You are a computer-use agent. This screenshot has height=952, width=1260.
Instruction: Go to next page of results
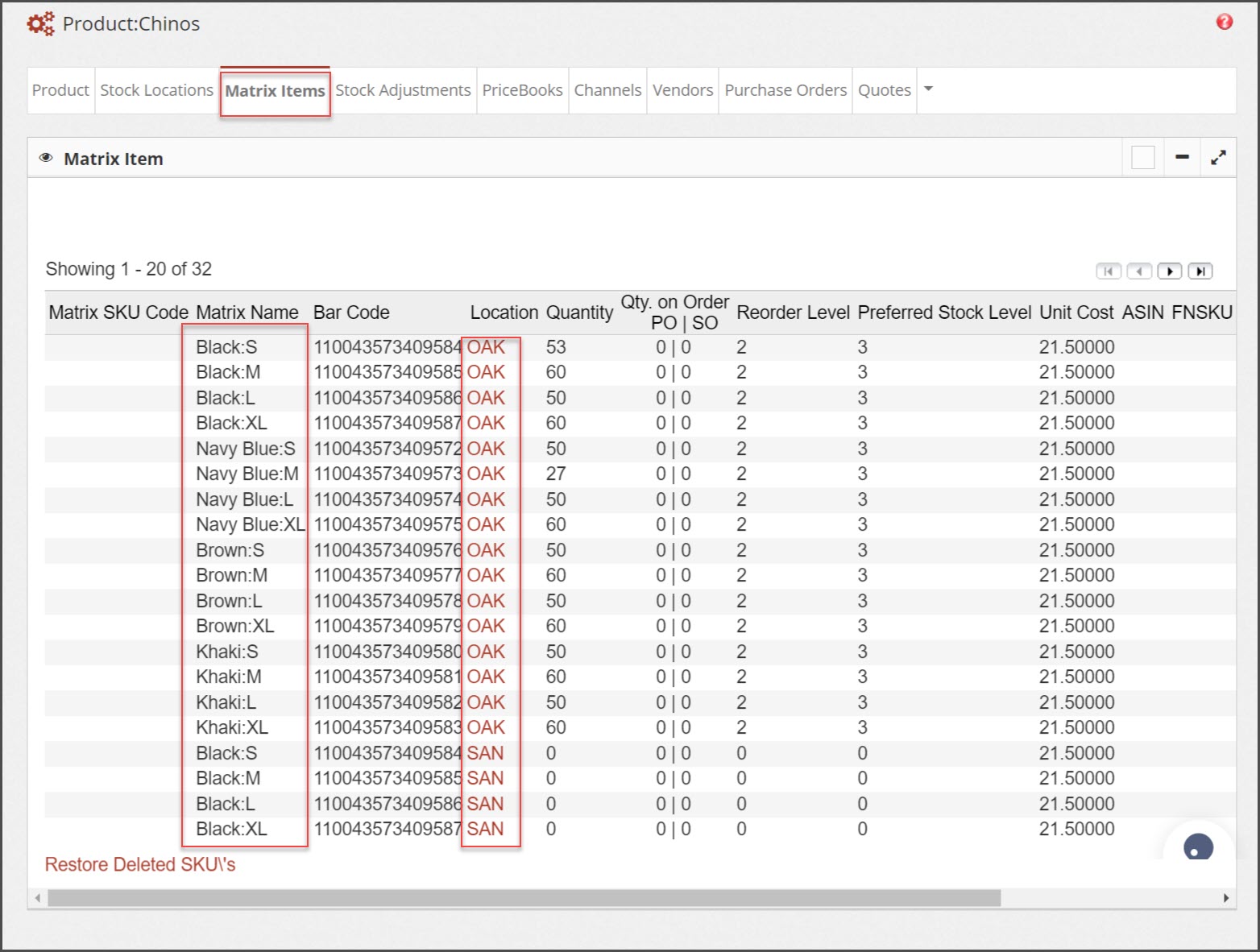click(x=1170, y=271)
